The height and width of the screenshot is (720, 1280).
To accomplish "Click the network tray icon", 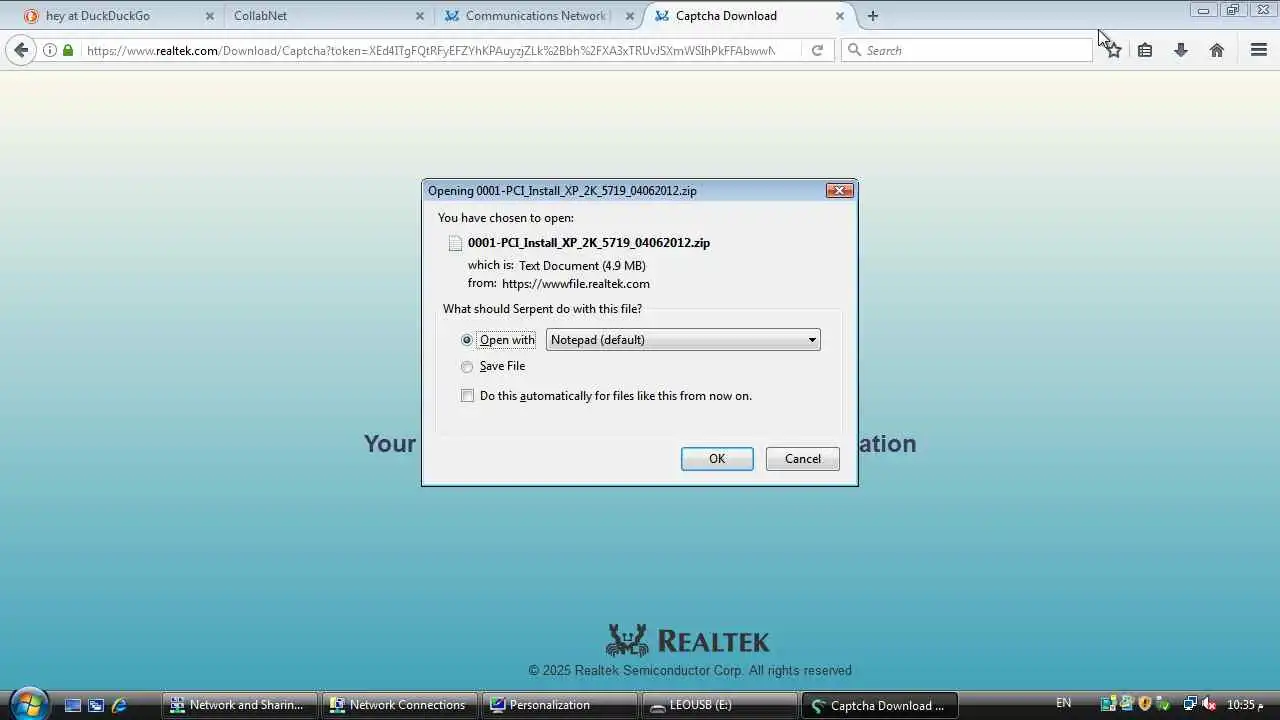I will 1189,704.
